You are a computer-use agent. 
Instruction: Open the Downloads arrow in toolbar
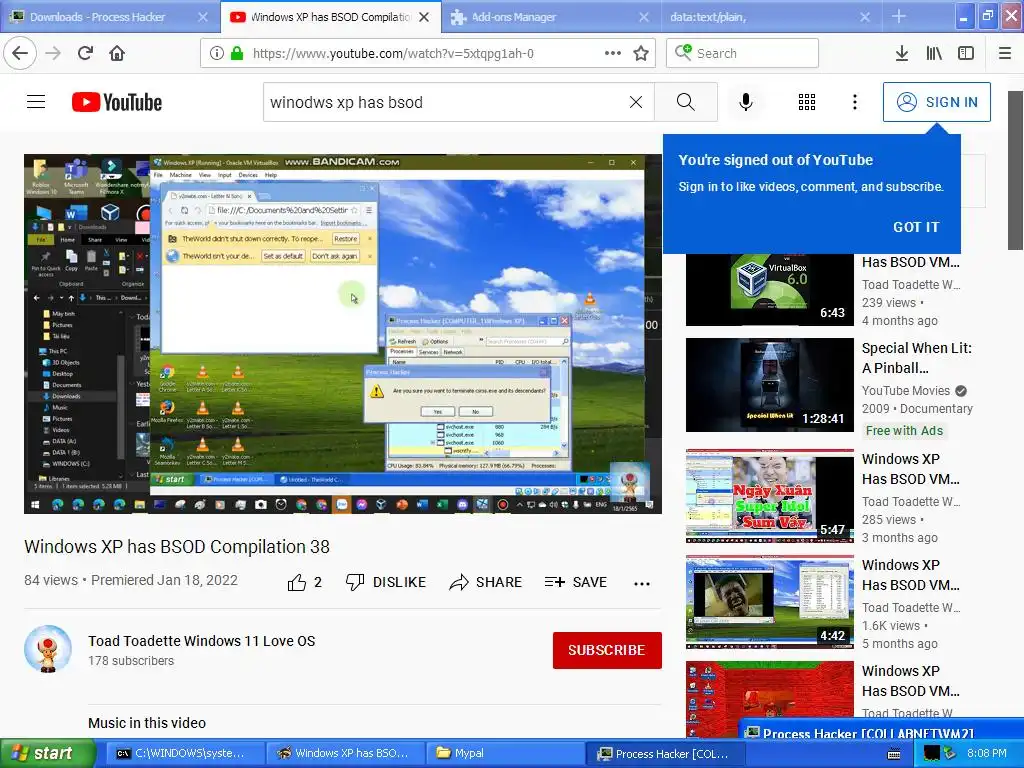click(901, 53)
